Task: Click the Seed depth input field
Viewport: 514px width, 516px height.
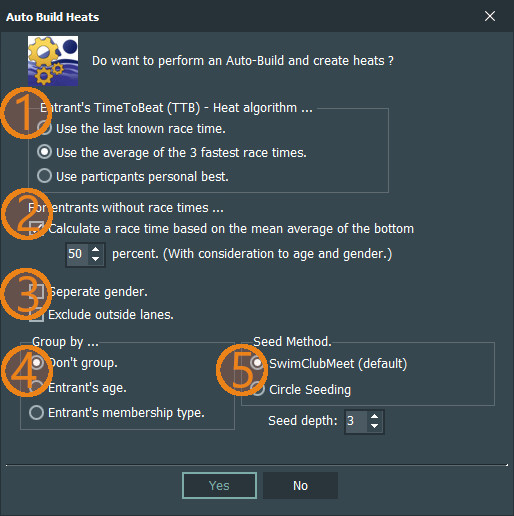Action: (356, 421)
